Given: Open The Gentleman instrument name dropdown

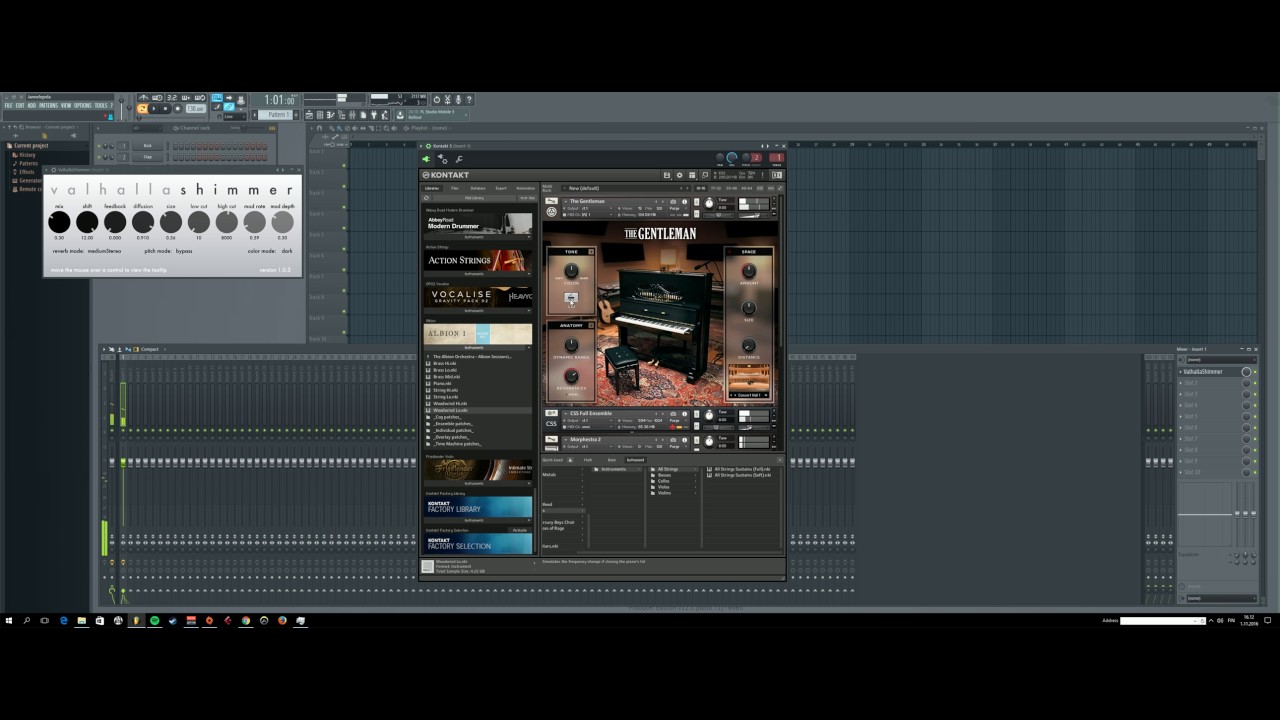Looking at the screenshot, I should 567,202.
